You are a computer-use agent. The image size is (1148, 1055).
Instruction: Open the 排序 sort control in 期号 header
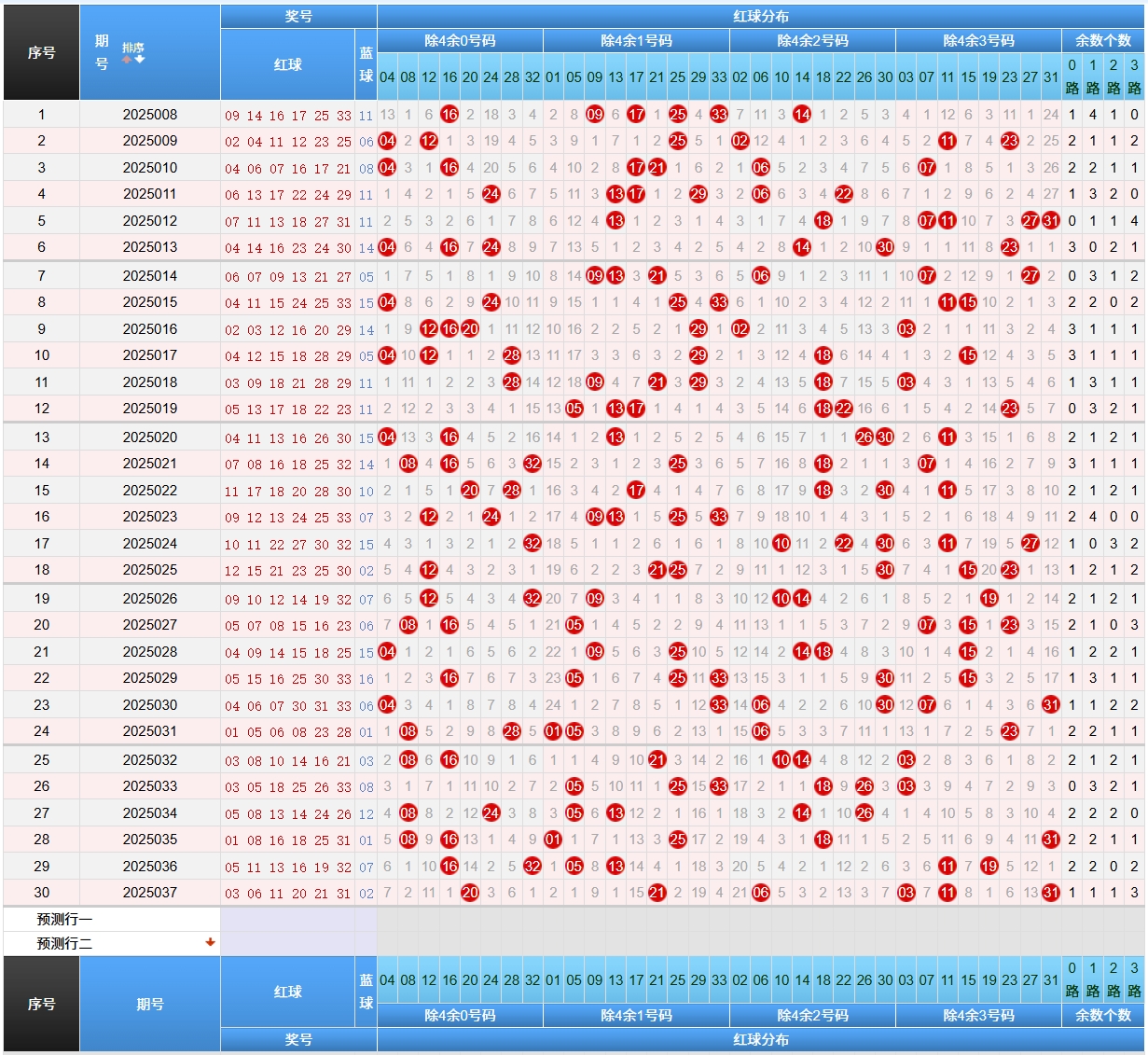pyautogui.click(x=133, y=48)
